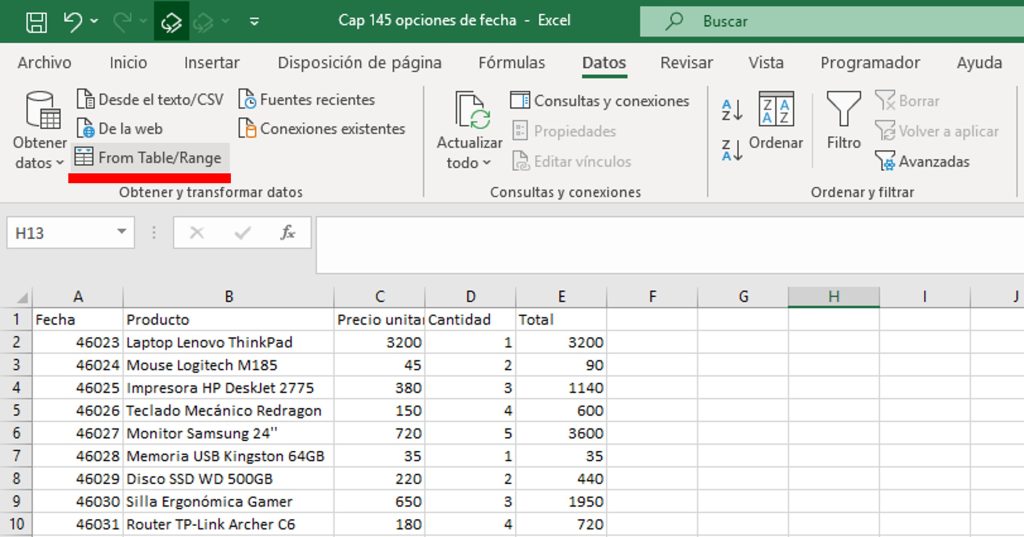Click the cell "Total"
Viewport: 1024px width, 537px height.
pos(561,319)
